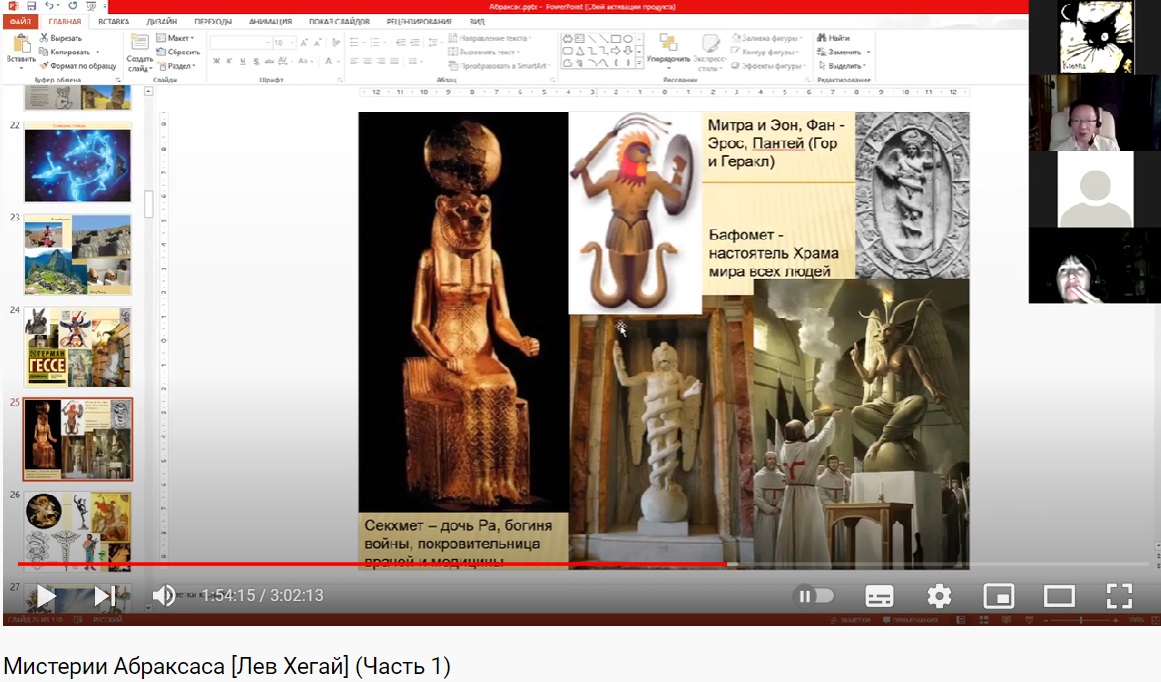Open the ПЕРЕХОДЫ ribbon tab
Image resolution: width=1161 pixels, height=682 pixels.
[x=213, y=21]
